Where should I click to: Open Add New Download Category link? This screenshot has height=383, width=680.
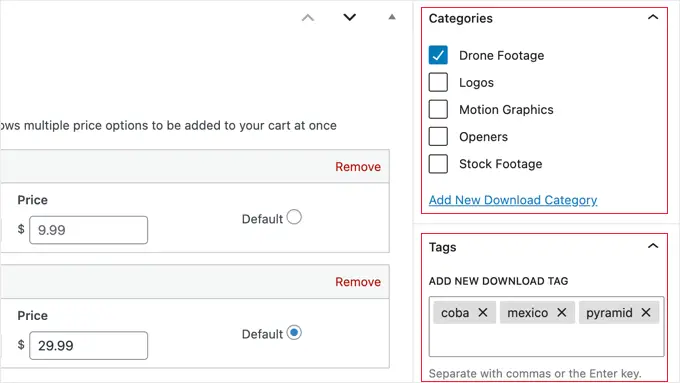(513, 200)
